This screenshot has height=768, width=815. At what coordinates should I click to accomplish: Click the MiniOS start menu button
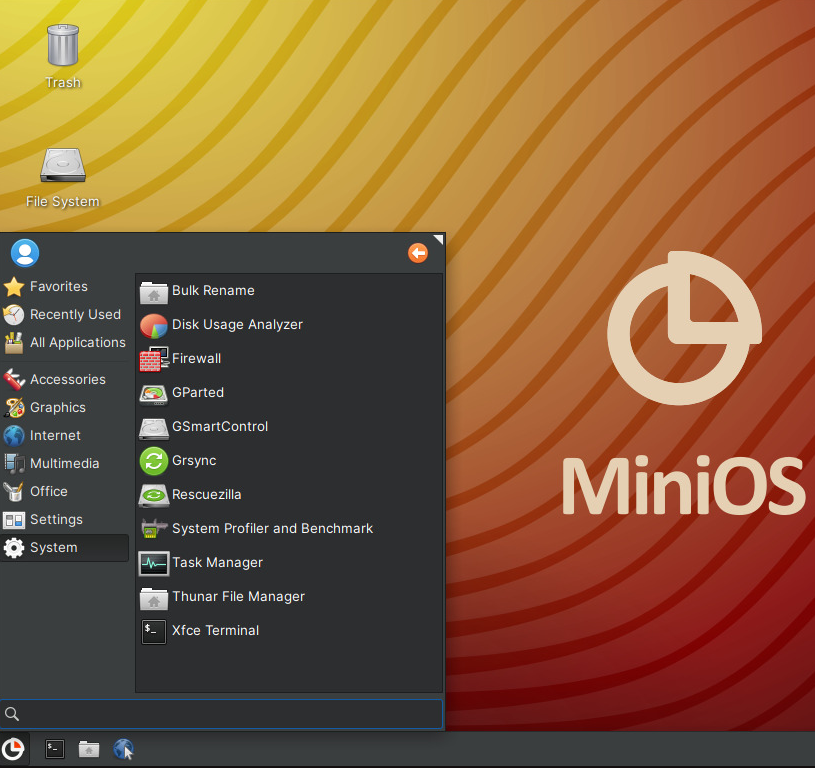tap(14, 749)
